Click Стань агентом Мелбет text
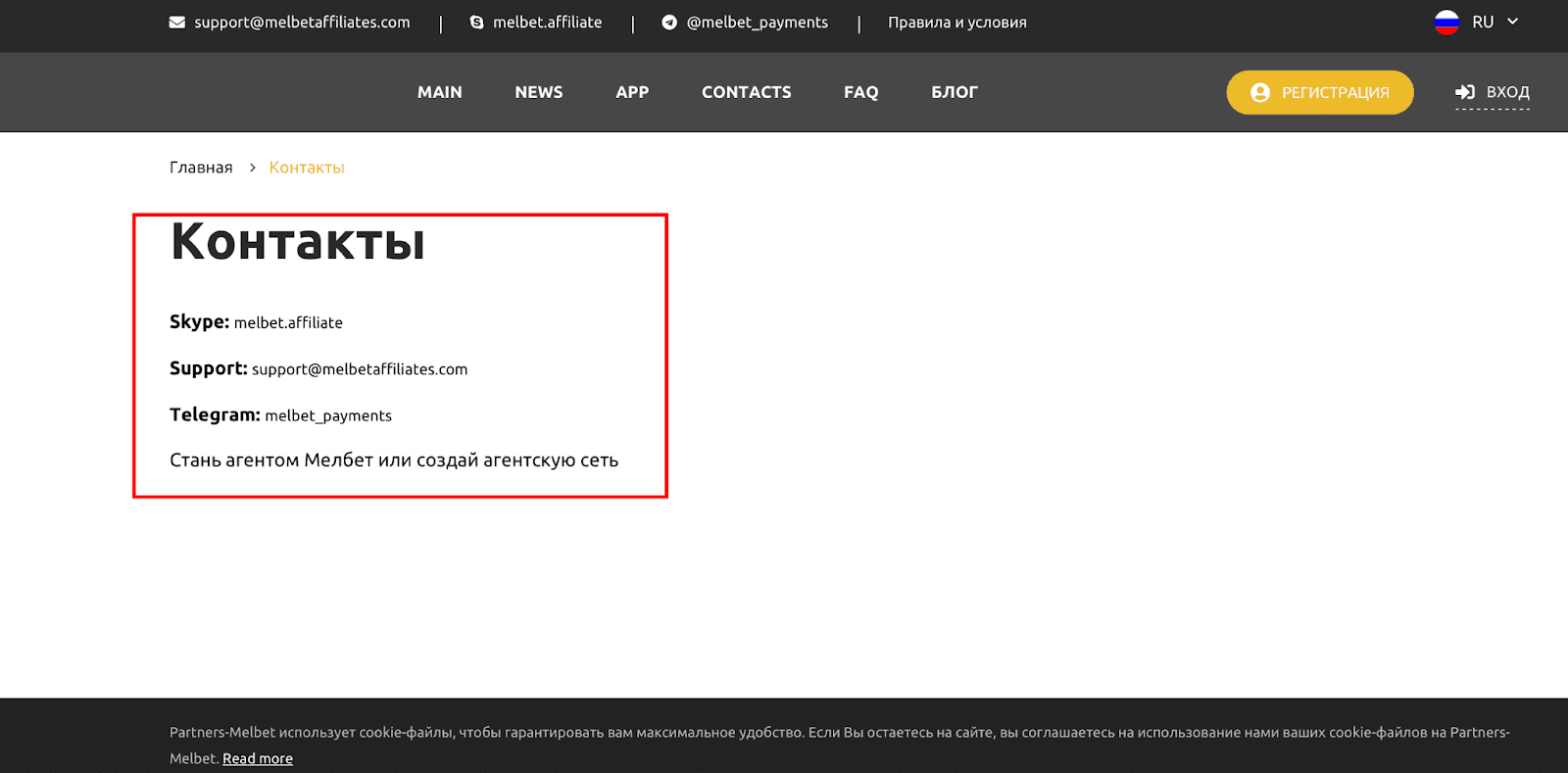Screen dimensions: 1568x773 coord(394,460)
